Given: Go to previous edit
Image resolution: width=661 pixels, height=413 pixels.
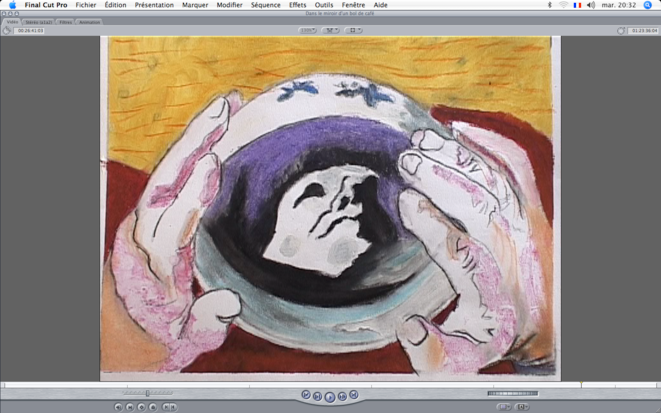Looking at the screenshot, I should pos(306,395).
